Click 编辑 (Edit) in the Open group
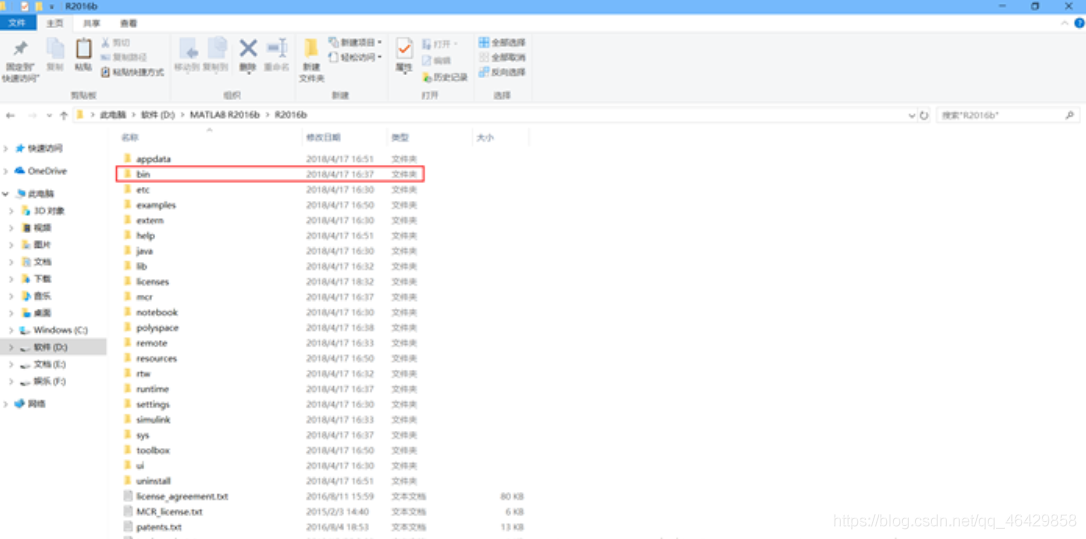The image size is (1086, 539). (436, 61)
